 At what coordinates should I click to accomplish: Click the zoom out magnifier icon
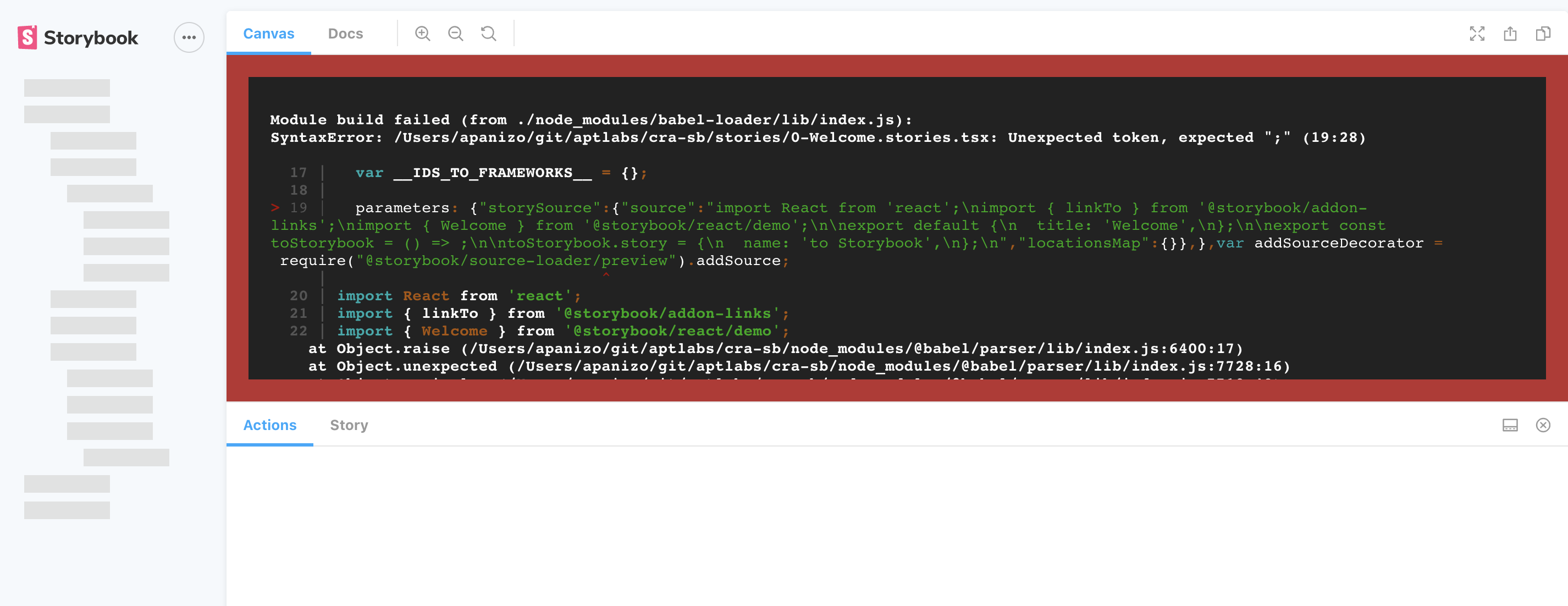455,34
